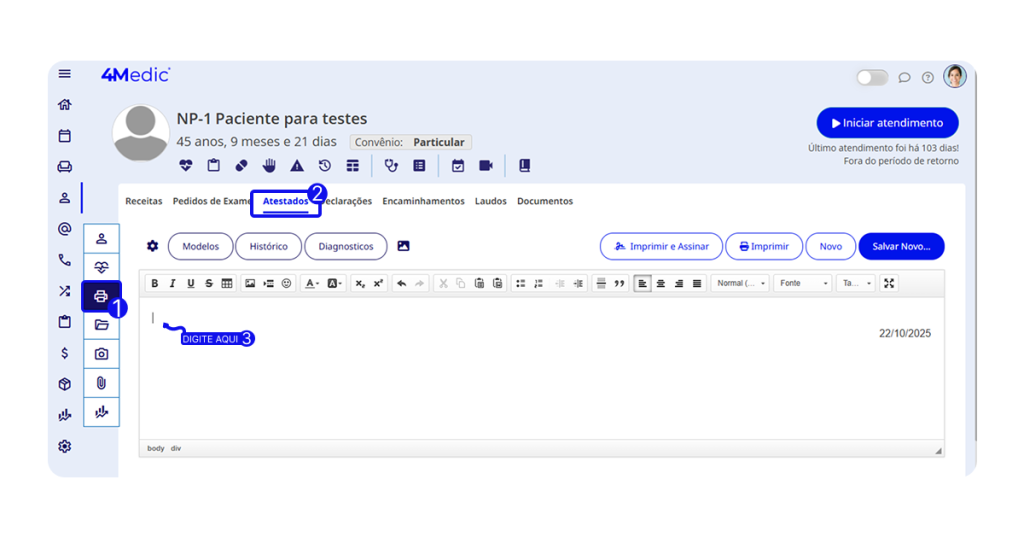Open the video camera teleconsultation icon
This screenshot has height=538, width=1024.
486,166
